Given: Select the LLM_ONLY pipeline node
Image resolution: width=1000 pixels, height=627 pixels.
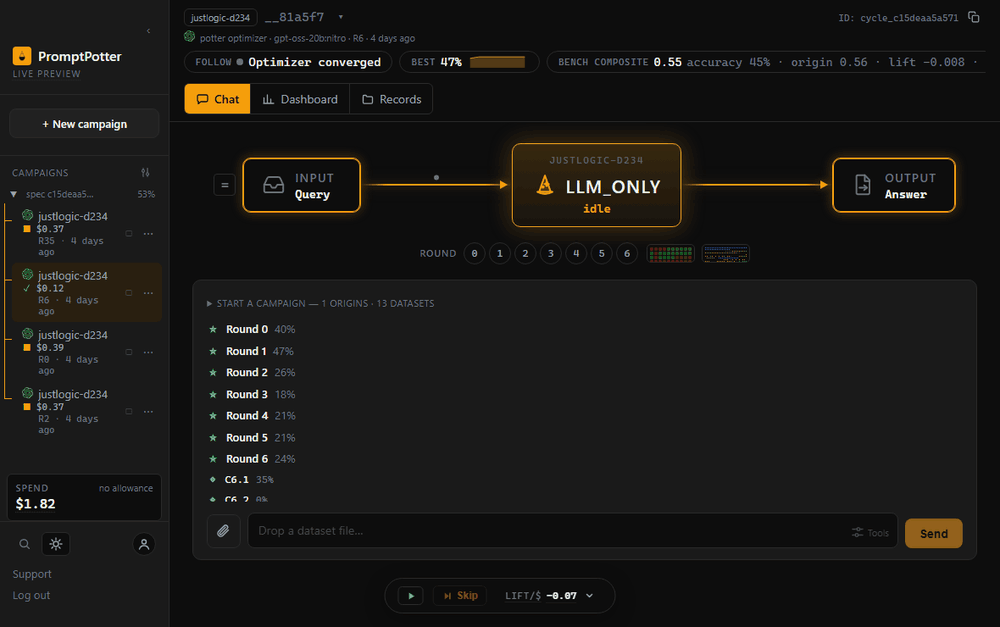Looking at the screenshot, I should (x=596, y=185).
